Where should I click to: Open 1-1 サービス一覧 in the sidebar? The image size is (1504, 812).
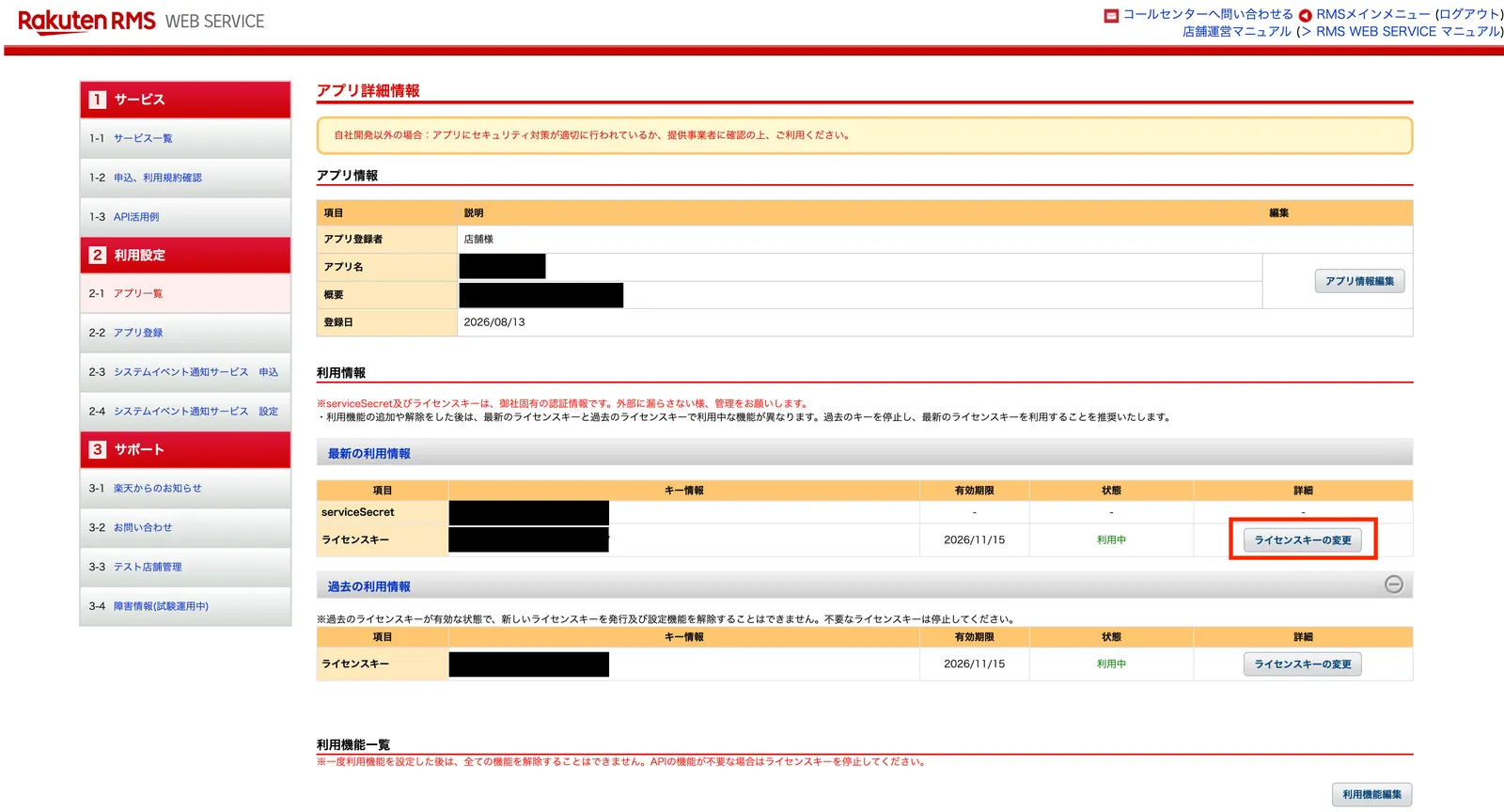pos(185,138)
